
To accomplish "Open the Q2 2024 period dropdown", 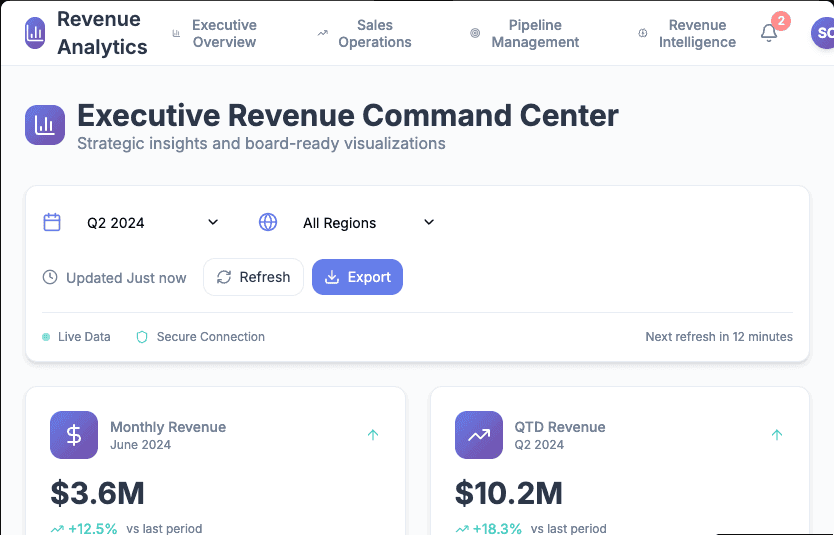I will click(x=152, y=222).
